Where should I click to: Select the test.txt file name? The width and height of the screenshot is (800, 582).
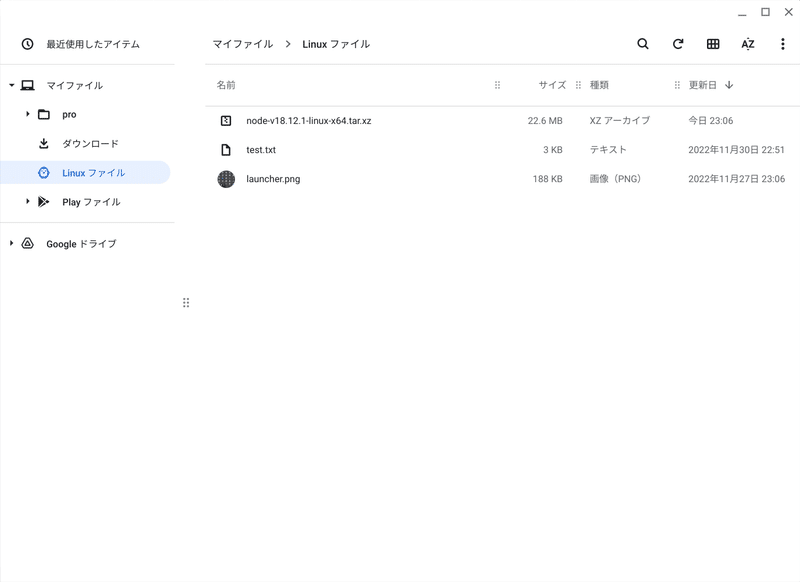tap(261, 150)
